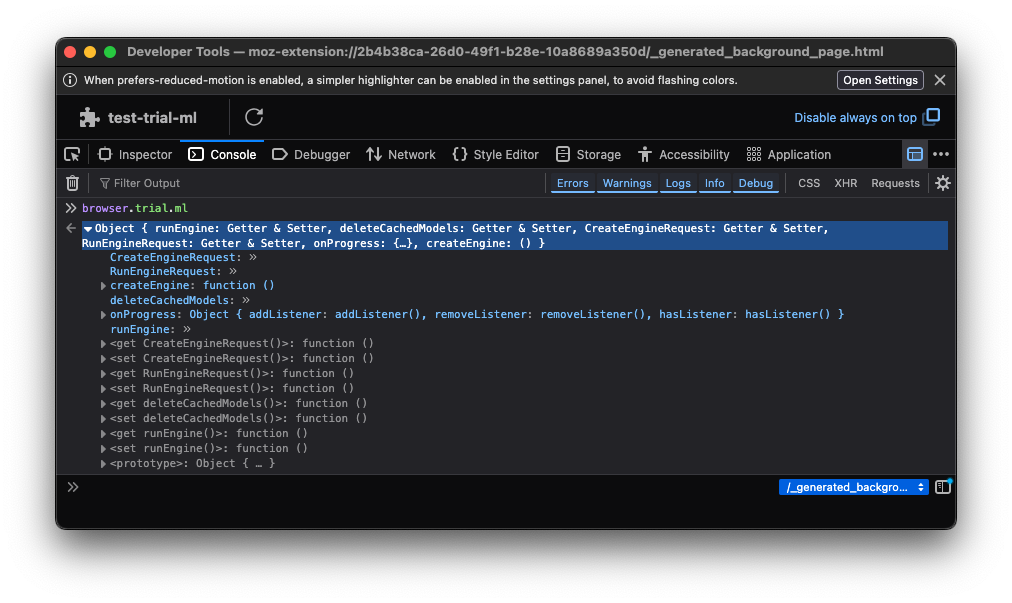Viewport: 1012px width, 603px height.
Task: Switch to the Application tab
Action: 789,154
